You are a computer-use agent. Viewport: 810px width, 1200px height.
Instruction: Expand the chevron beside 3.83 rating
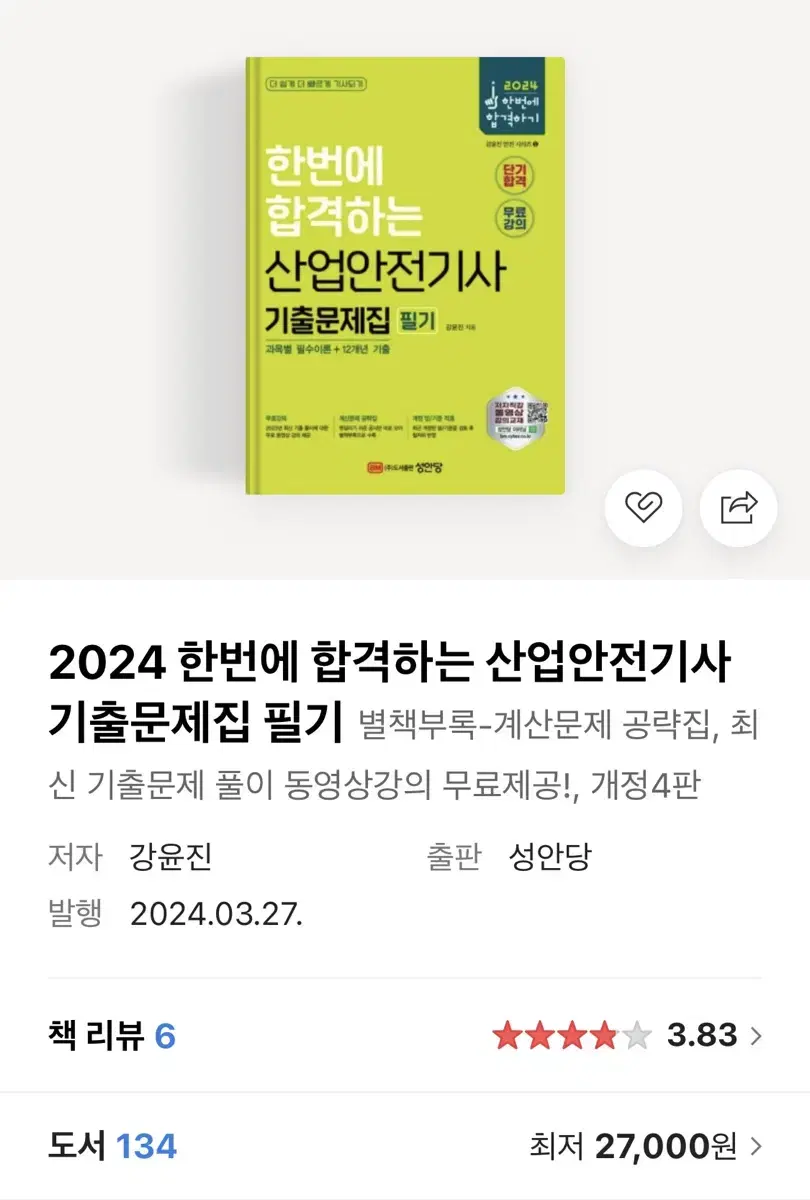tap(755, 1035)
